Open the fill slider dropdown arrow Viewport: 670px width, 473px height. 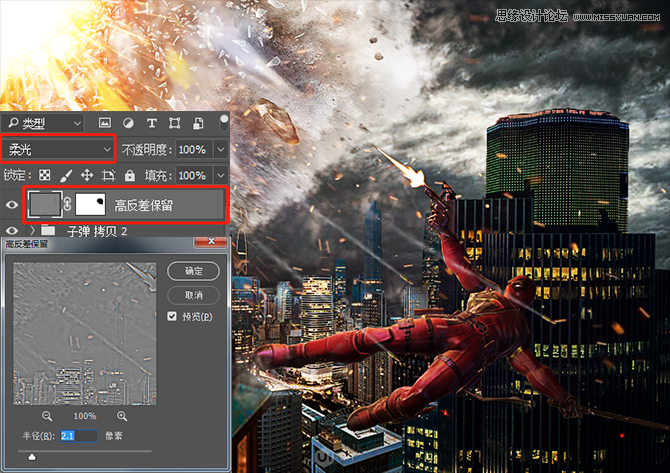click(220, 175)
